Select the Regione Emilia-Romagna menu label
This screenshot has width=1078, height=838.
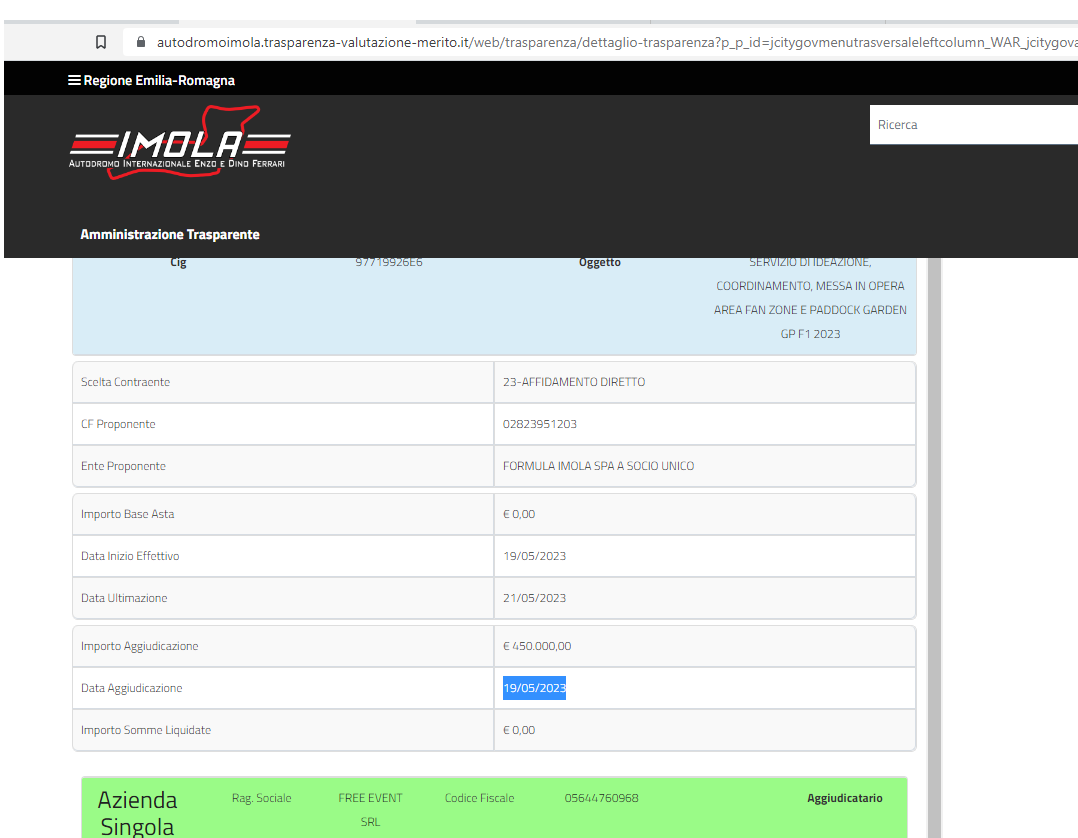pos(159,80)
